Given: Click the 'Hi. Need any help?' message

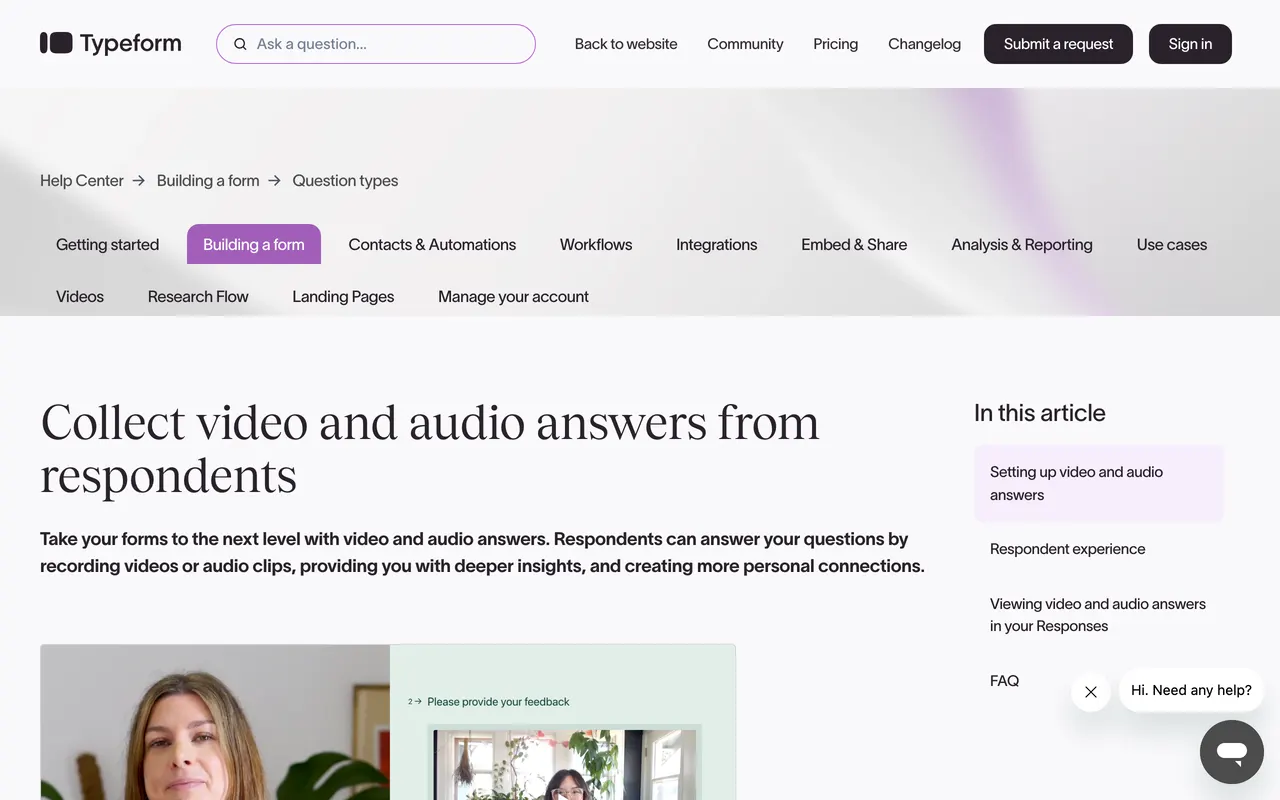Looking at the screenshot, I should [x=1191, y=690].
